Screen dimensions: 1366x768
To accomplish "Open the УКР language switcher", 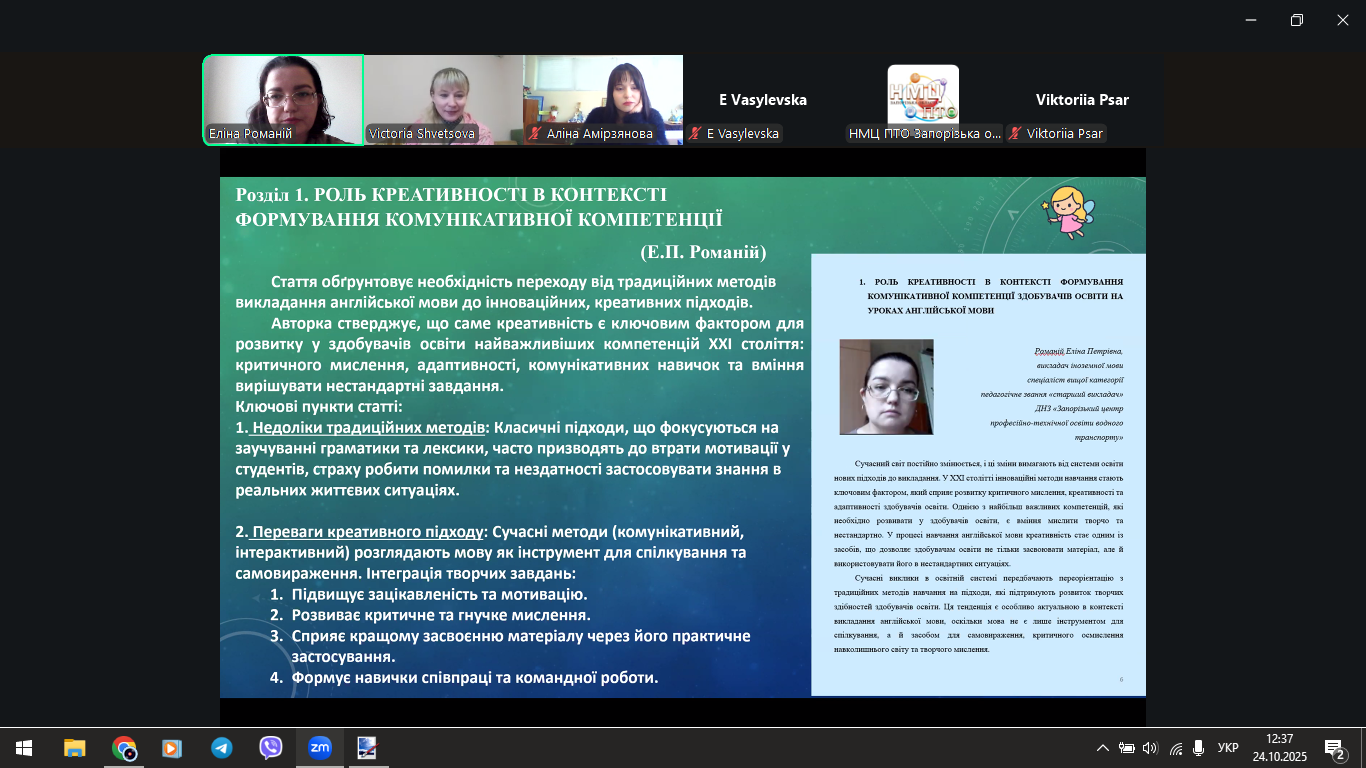I will pyautogui.click(x=1228, y=748).
